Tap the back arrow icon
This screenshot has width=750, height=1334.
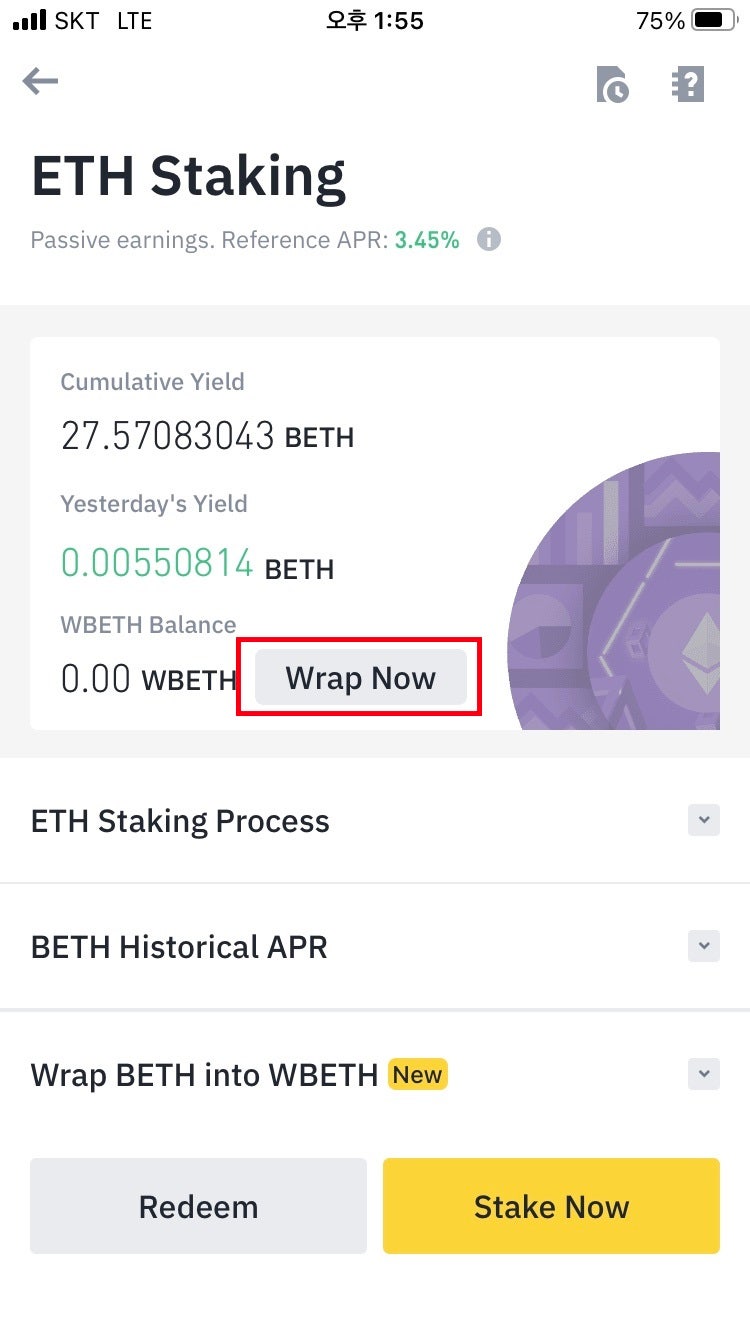[41, 82]
